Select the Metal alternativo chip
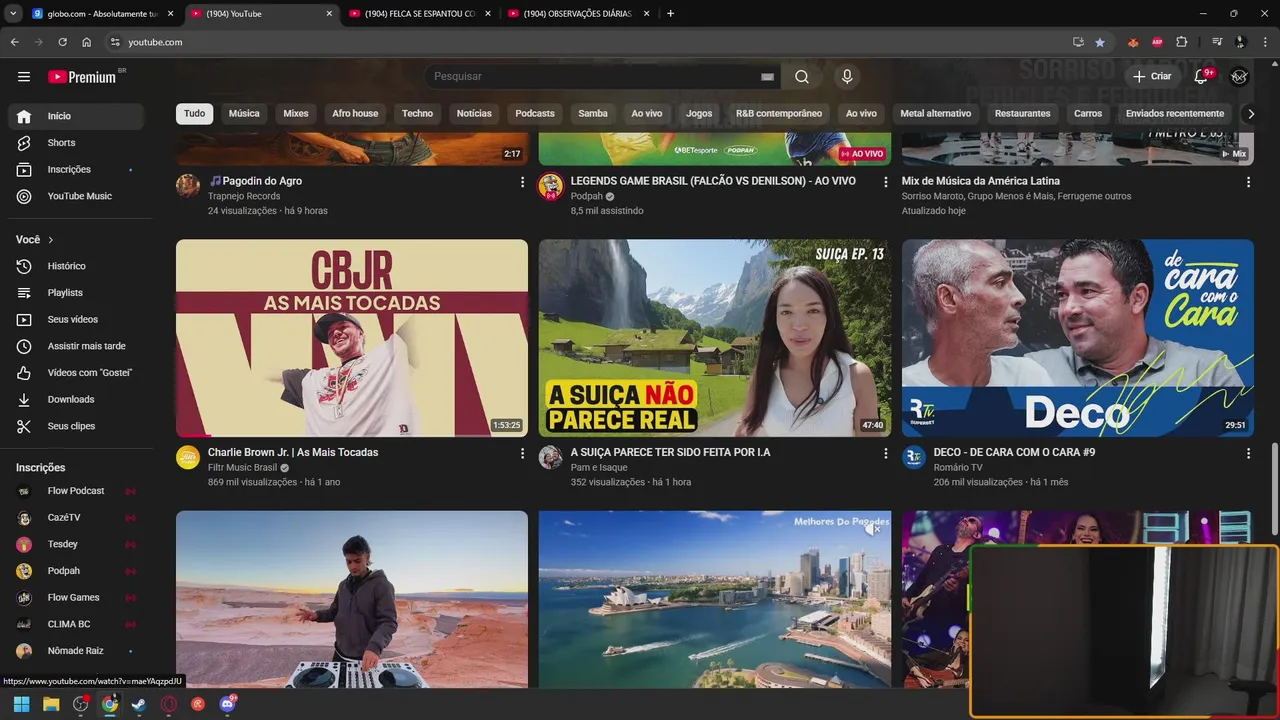The width and height of the screenshot is (1280, 720). (936, 114)
